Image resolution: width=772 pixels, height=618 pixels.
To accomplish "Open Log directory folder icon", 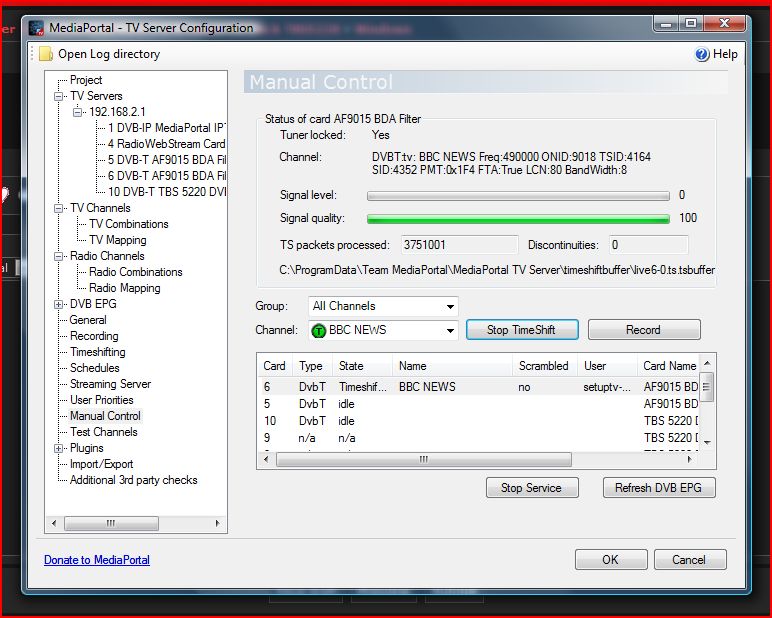I will [46, 54].
